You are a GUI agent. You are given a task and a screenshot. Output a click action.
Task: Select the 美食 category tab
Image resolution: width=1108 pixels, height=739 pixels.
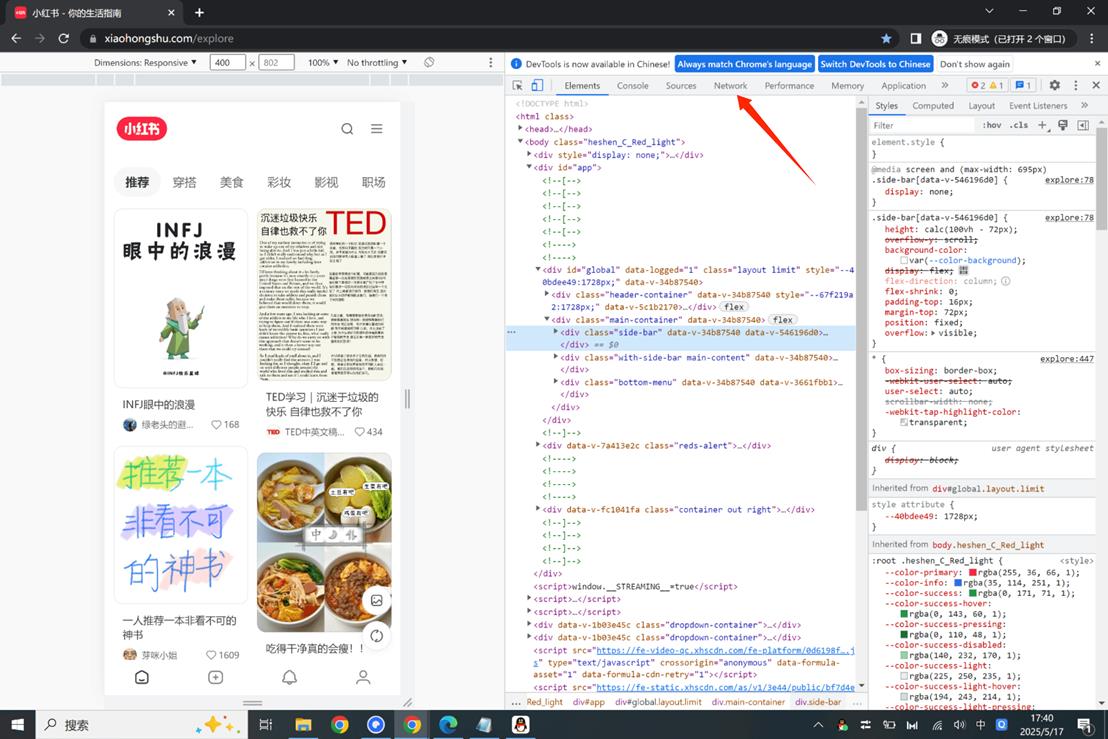point(232,182)
